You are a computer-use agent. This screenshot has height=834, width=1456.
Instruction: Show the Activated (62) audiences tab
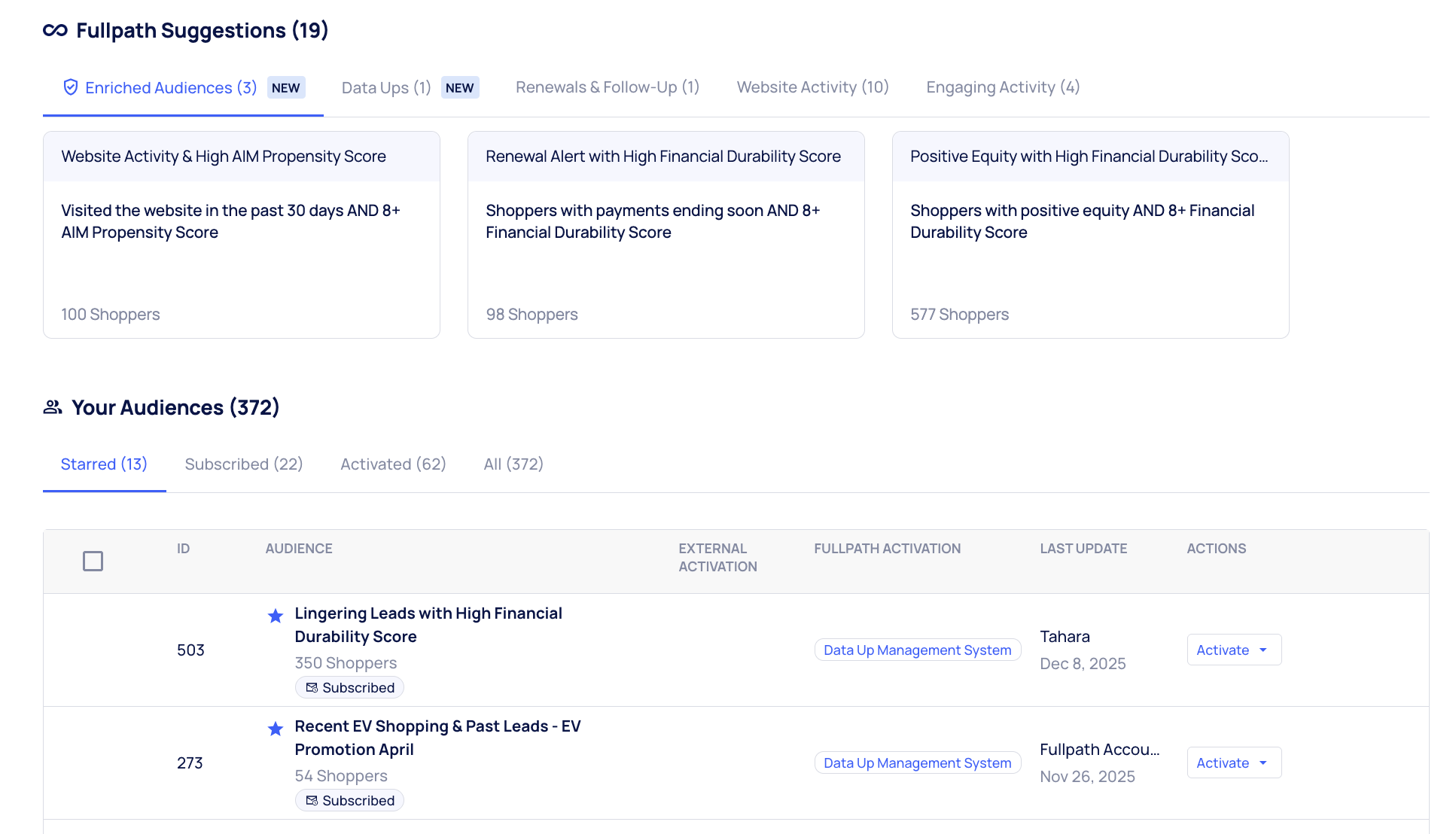[x=393, y=464]
